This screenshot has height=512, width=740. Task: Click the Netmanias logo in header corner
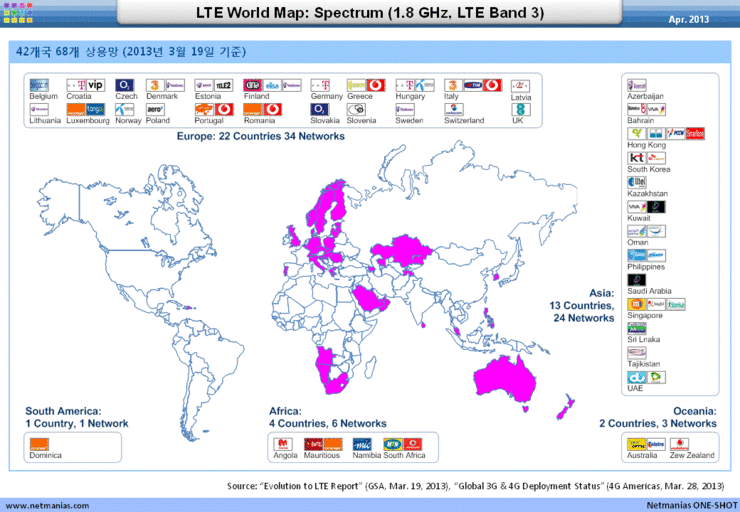click(18, 13)
